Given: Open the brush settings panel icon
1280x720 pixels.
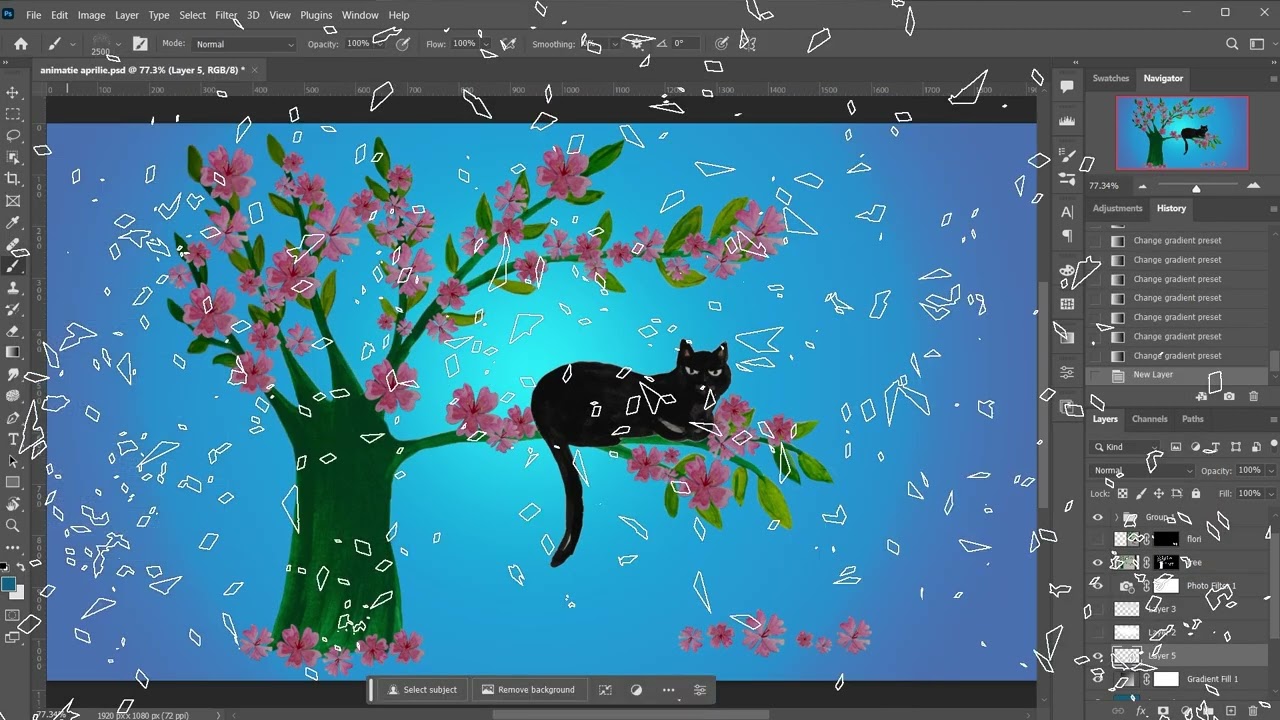Looking at the screenshot, I should point(140,44).
